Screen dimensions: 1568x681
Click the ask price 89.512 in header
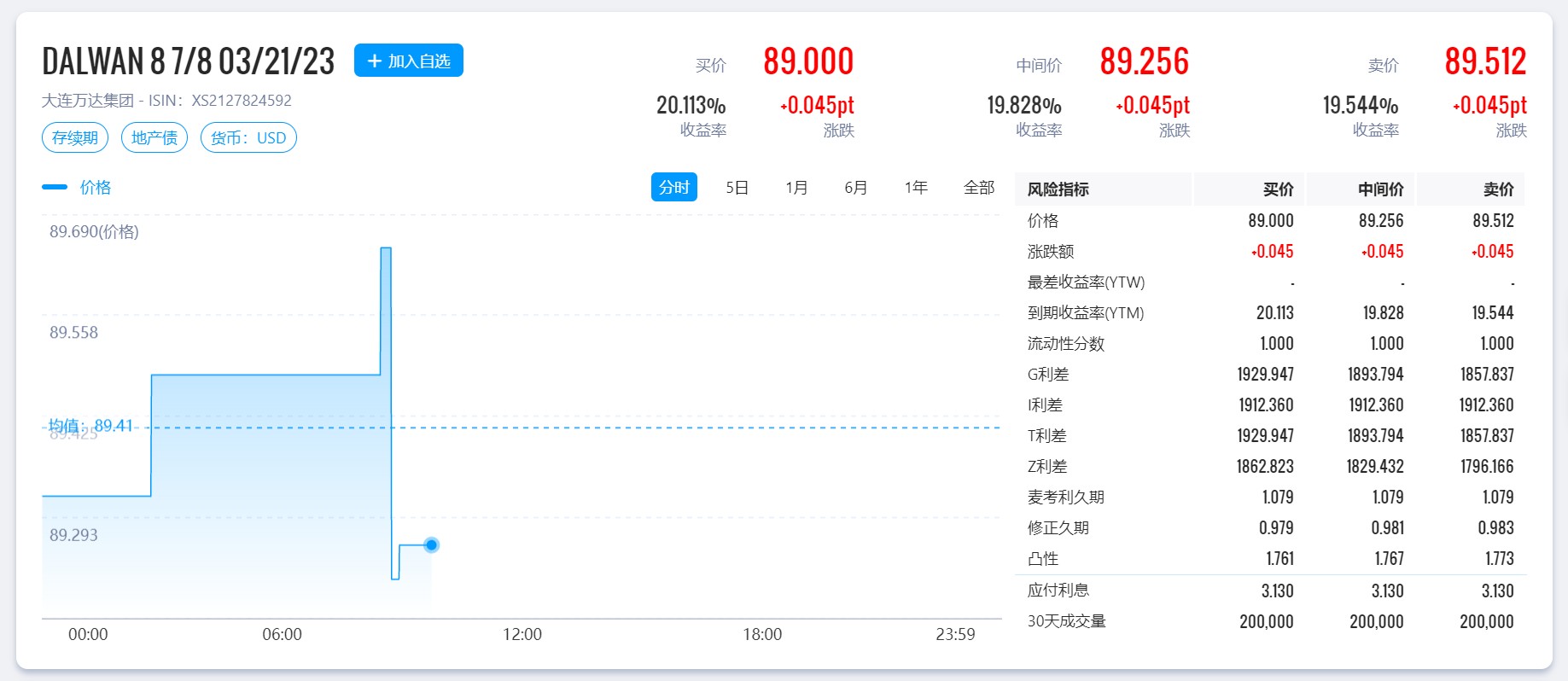1486,61
